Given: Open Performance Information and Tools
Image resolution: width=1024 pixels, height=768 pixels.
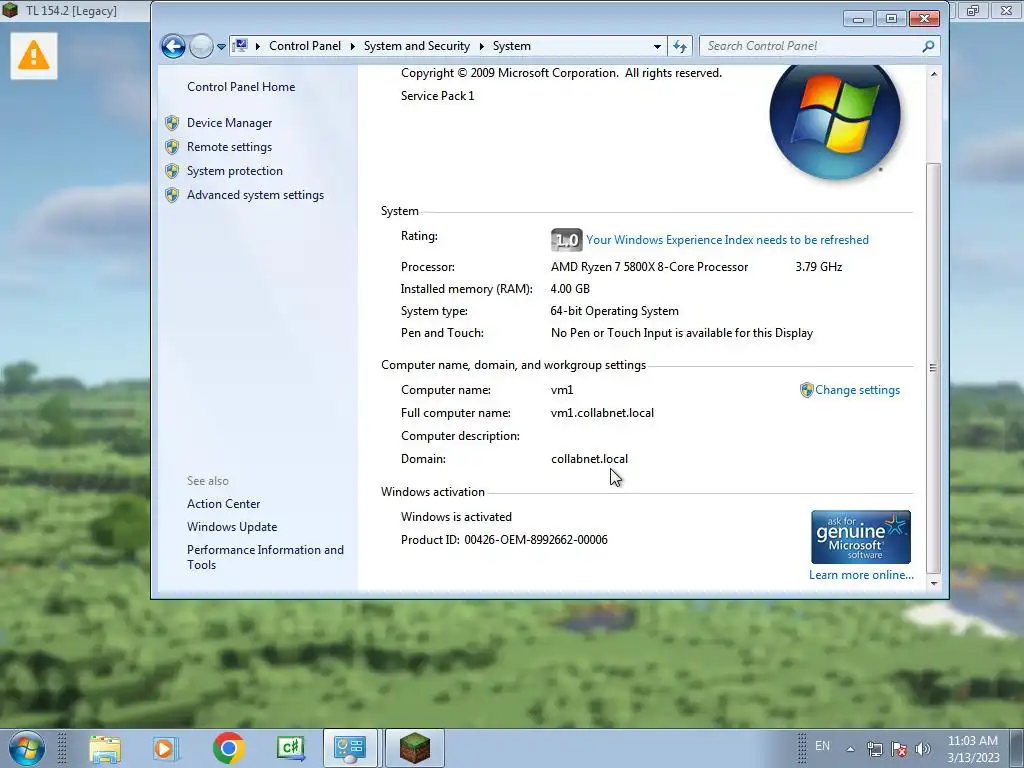Looking at the screenshot, I should tap(265, 557).
